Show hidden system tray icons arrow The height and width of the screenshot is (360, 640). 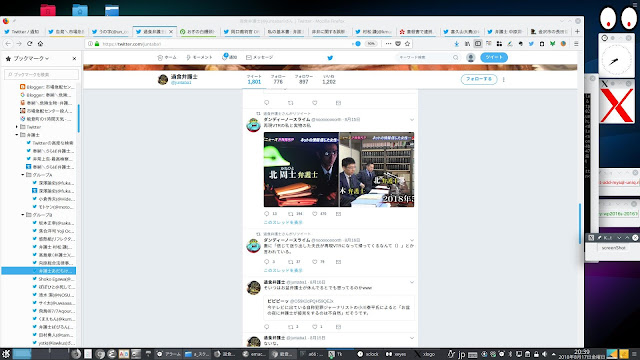coord(553,354)
